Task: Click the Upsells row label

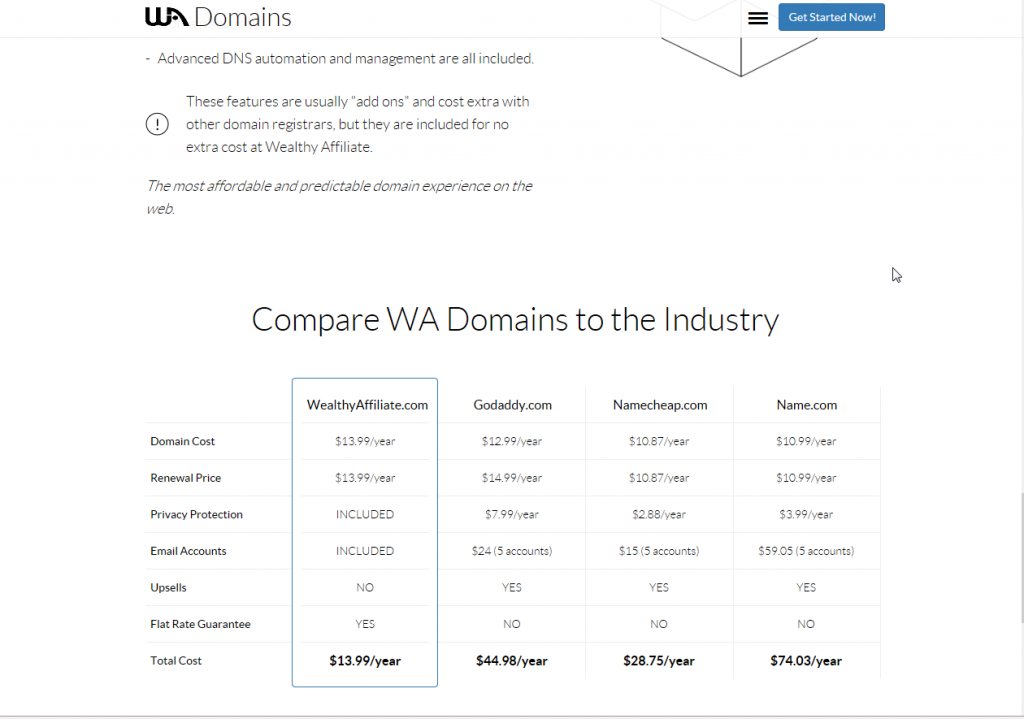Action: (168, 588)
